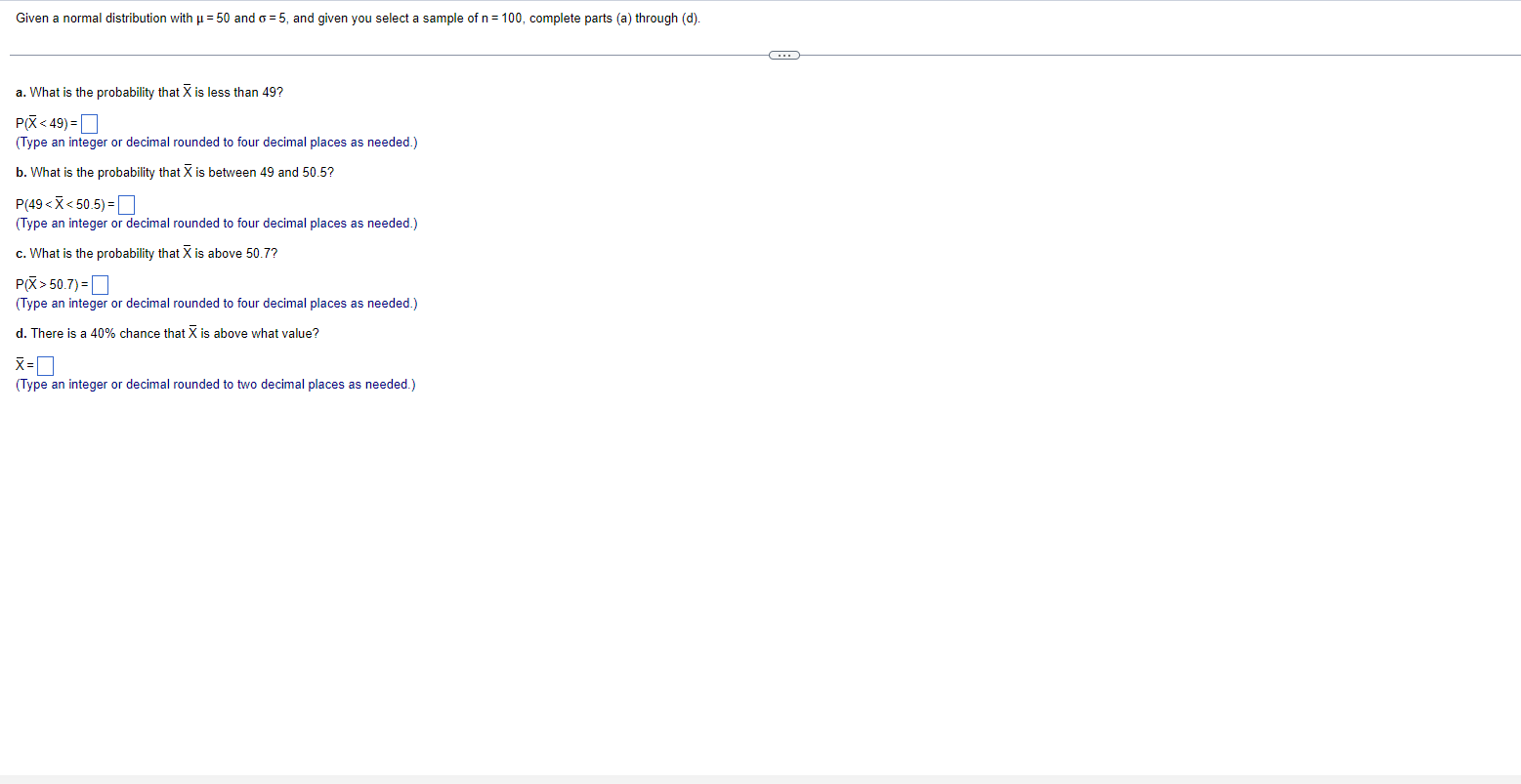This screenshot has height=784, width=1521.
Task: Click the ellipsis expander on the divider line
Action: click(783, 55)
